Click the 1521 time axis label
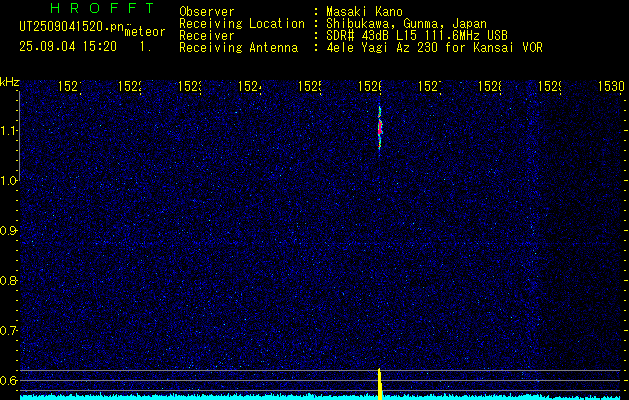Image resolution: width=629 pixels, height=400 pixels. coord(70,86)
